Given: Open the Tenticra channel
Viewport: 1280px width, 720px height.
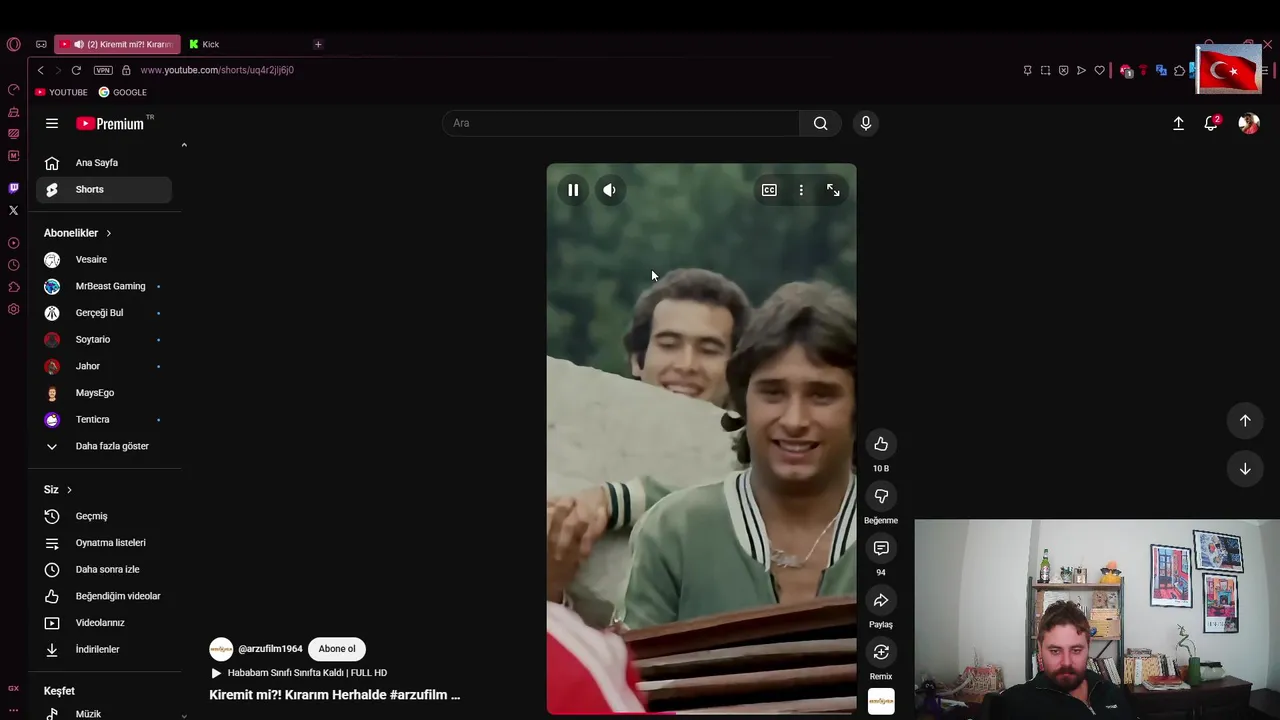Looking at the screenshot, I should 104,419.
